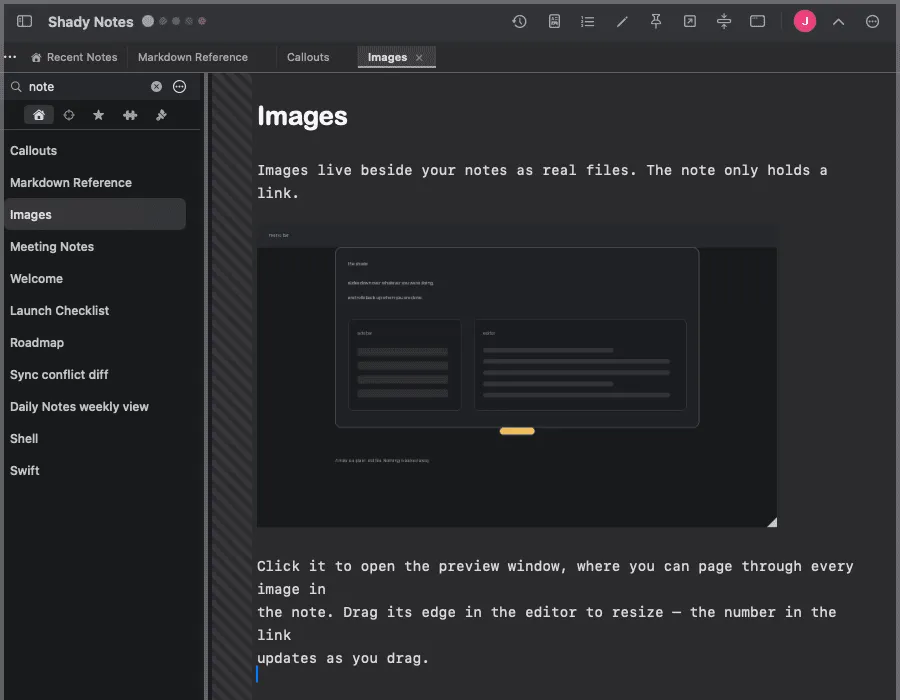Clear the search text with the X button

[156, 87]
